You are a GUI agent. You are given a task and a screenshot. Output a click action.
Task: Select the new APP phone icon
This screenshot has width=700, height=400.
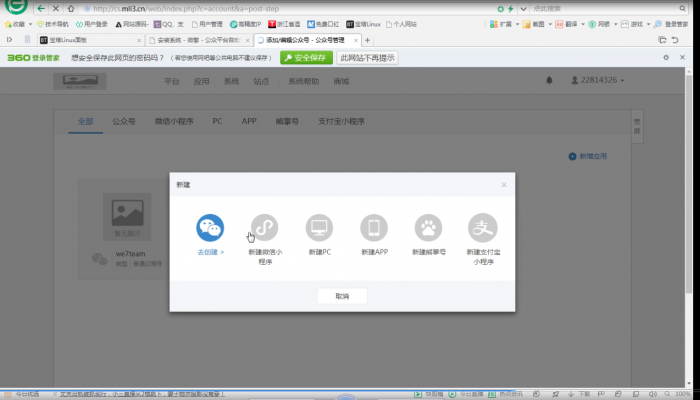point(374,227)
